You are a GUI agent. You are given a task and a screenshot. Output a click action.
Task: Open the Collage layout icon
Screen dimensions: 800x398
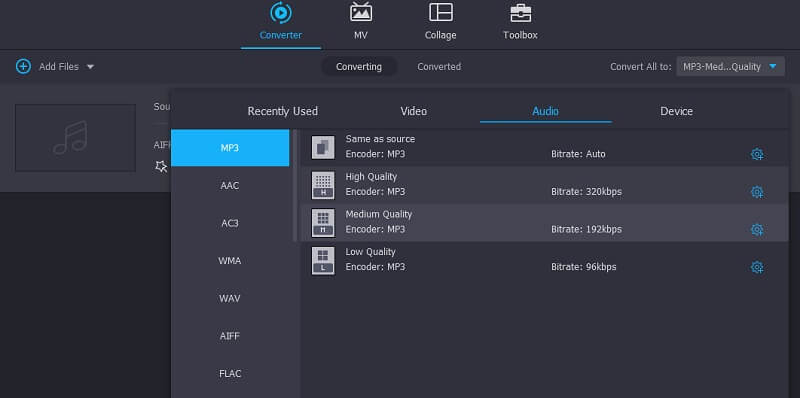[441, 12]
